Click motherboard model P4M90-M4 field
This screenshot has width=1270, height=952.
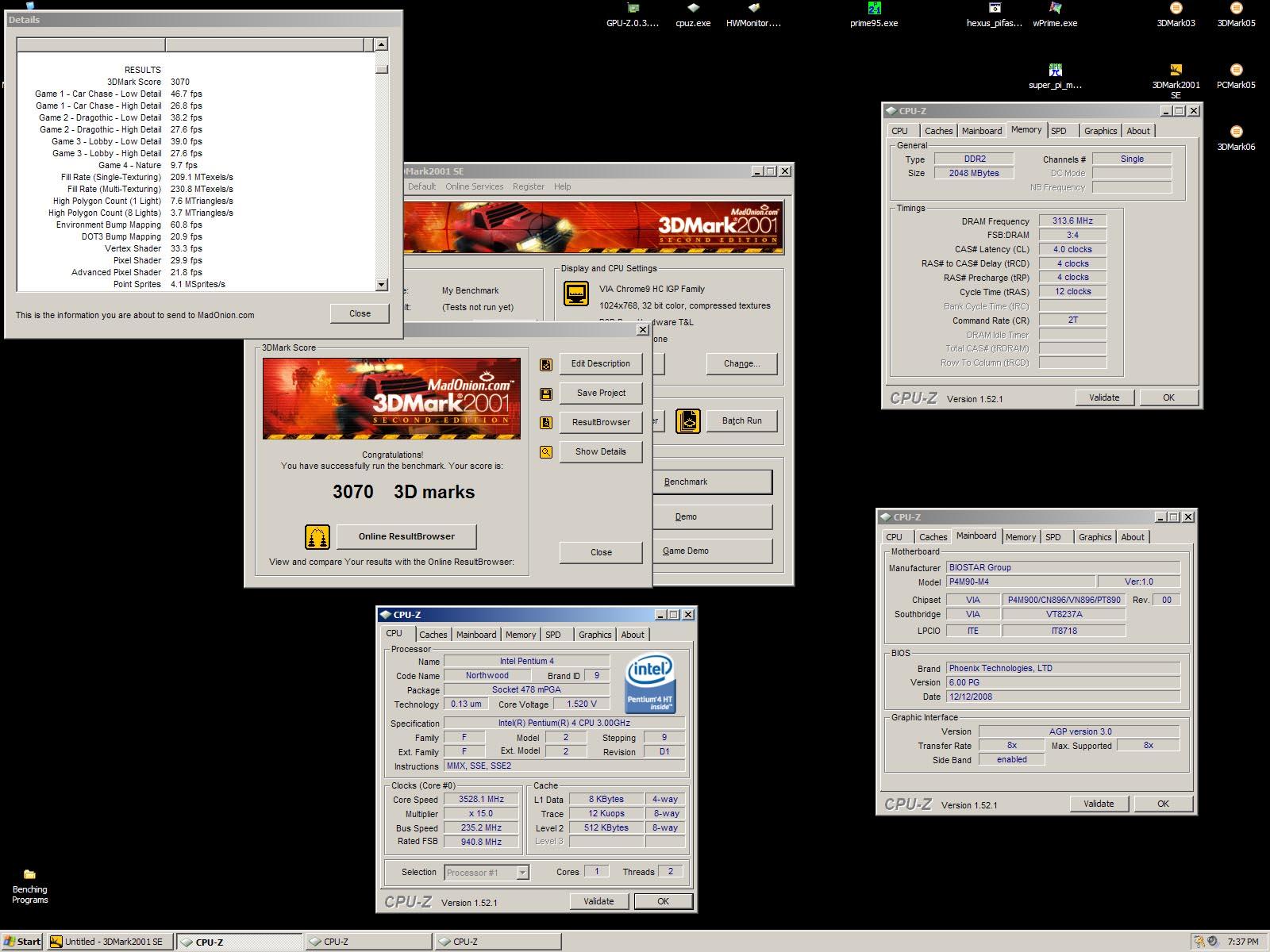coord(1020,582)
